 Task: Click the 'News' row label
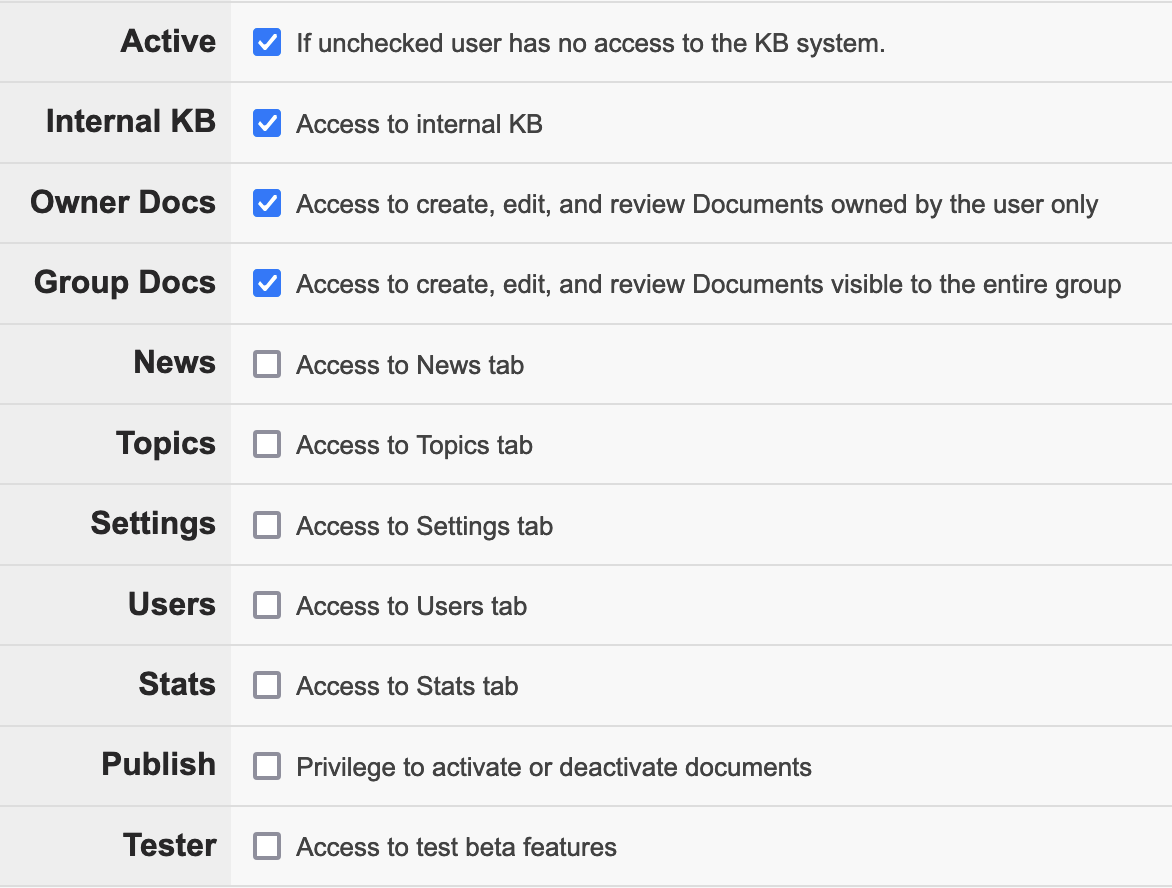tap(175, 363)
